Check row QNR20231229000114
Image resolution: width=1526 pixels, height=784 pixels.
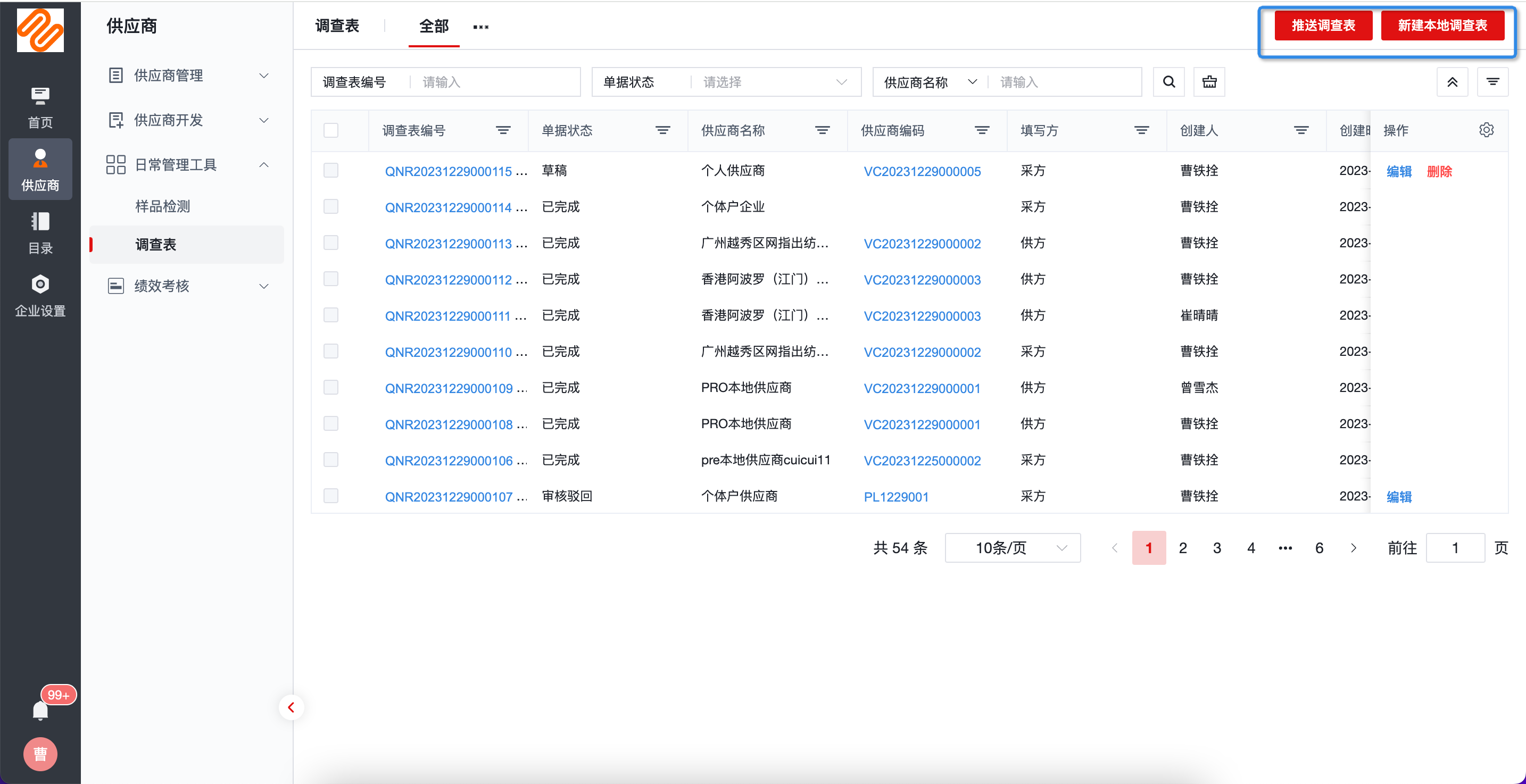click(x=331, y=207)
